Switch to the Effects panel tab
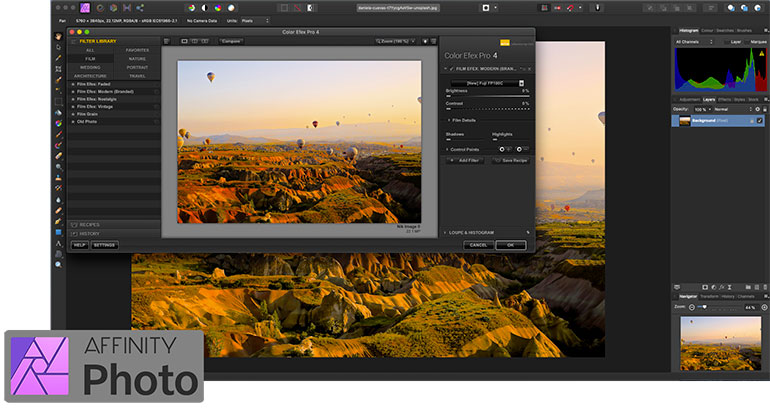 pyautogui.click(x=722, y=99)
